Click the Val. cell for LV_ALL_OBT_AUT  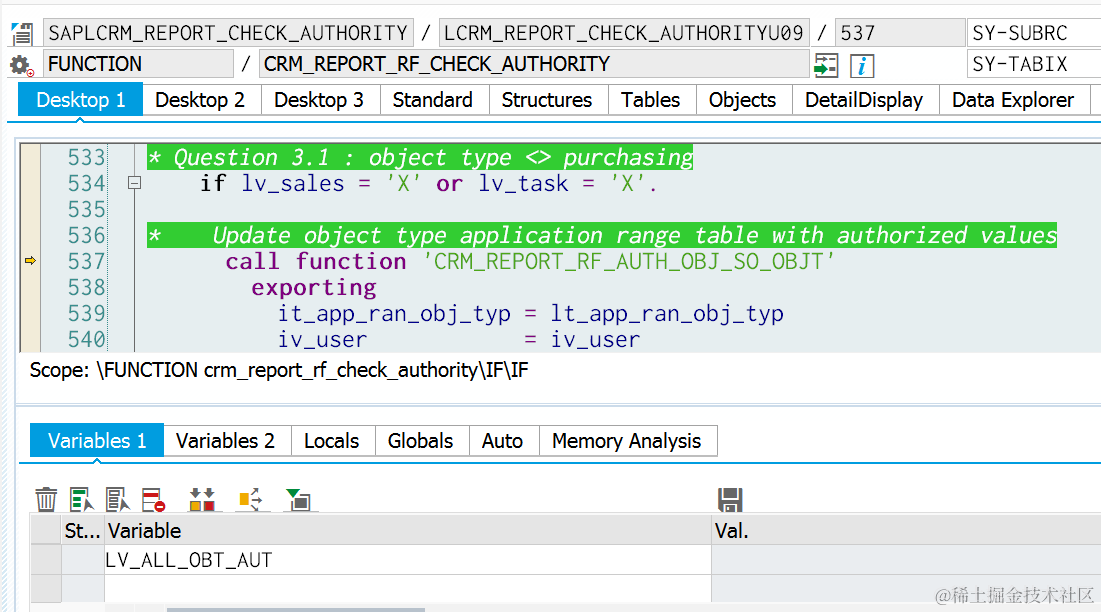pos(906,560)
